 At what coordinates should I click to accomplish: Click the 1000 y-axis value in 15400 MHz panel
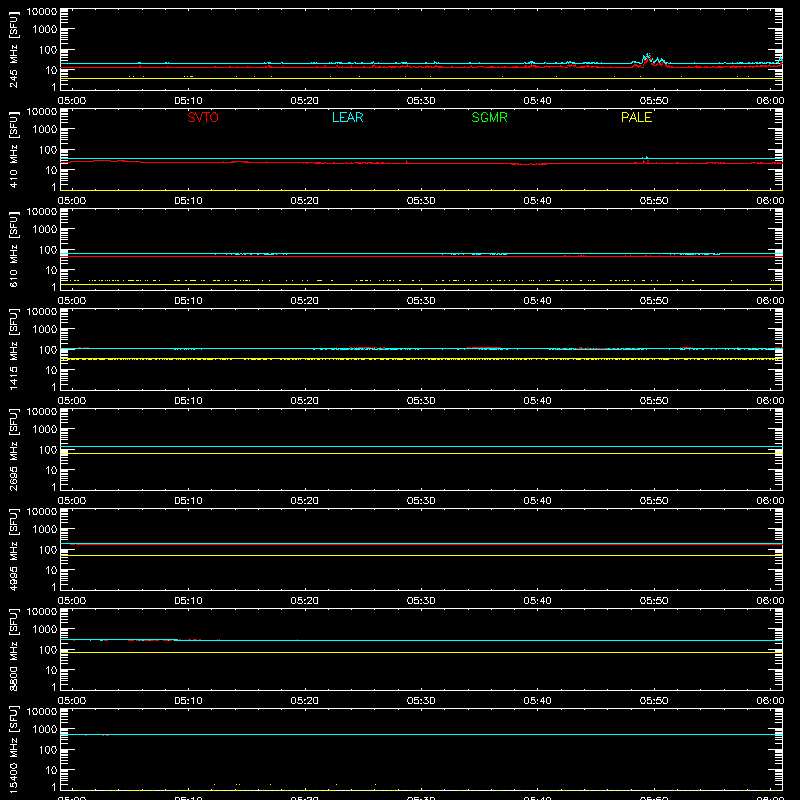pos(45,730)
